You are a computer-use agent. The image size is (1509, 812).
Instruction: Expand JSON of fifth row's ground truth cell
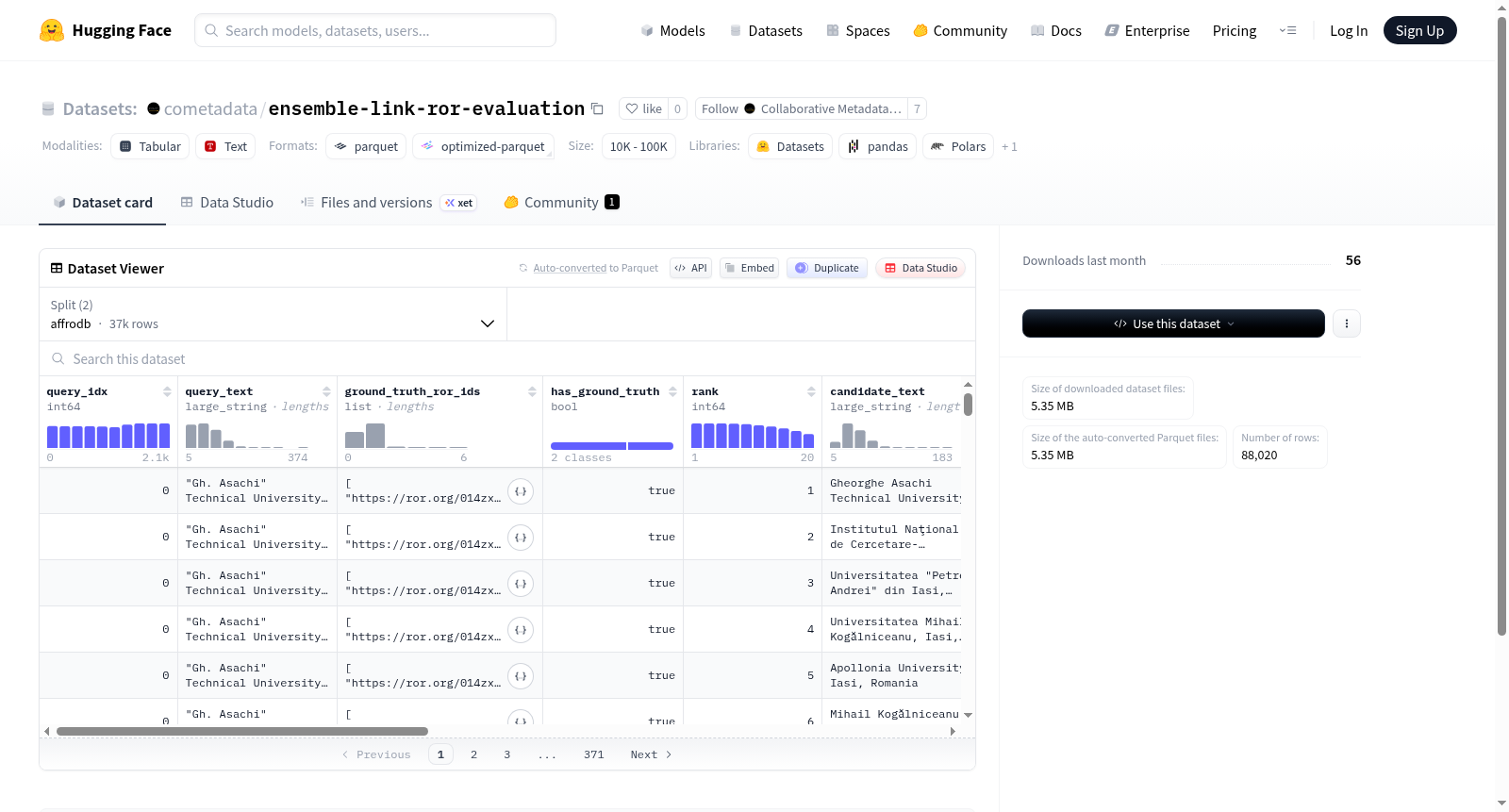pyautogui.click(x=521, y=676)
